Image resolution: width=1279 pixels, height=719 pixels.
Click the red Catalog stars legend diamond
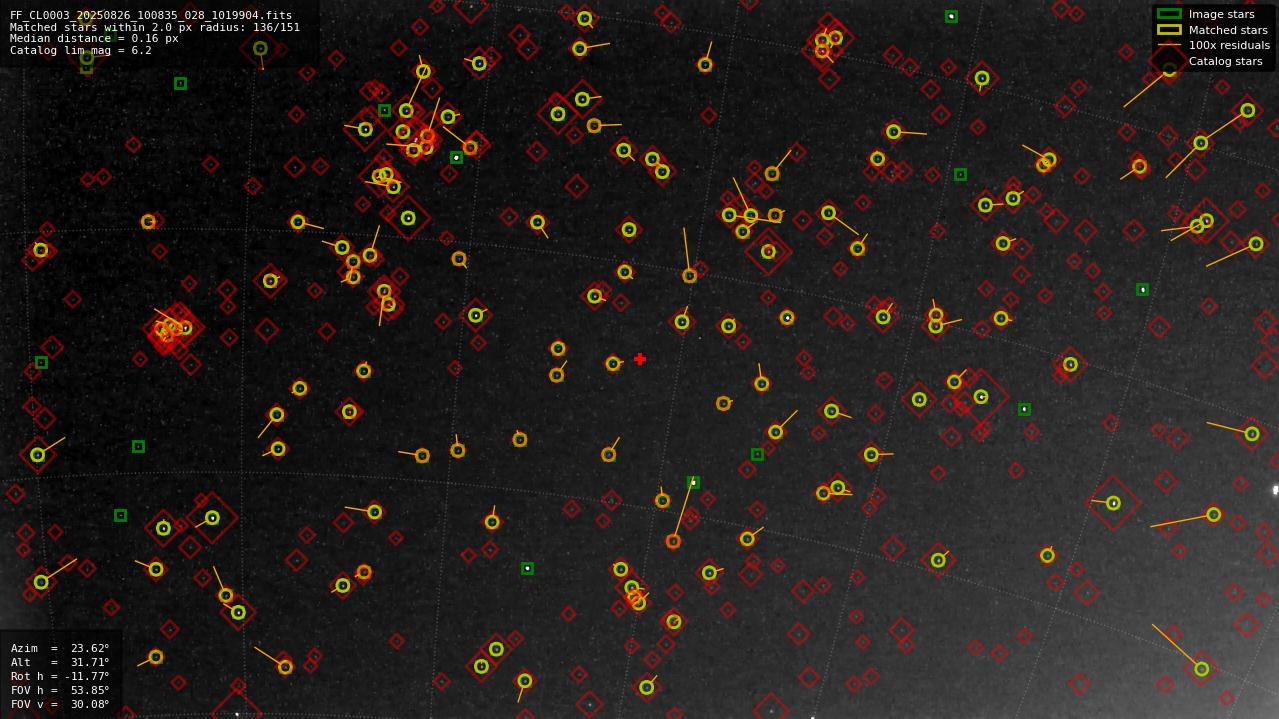click(1168, 61)
